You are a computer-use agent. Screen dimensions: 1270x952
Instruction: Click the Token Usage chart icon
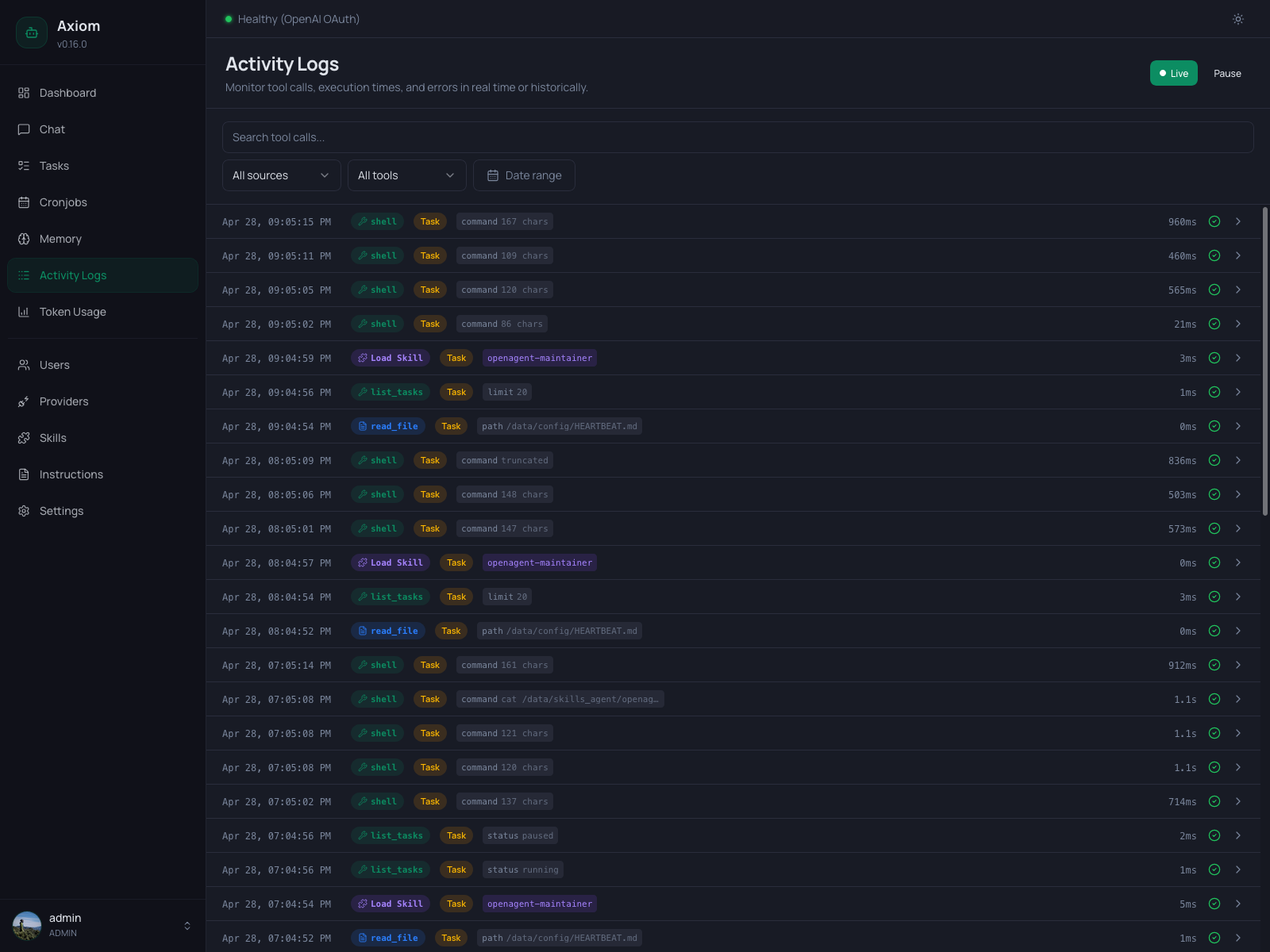24,312
